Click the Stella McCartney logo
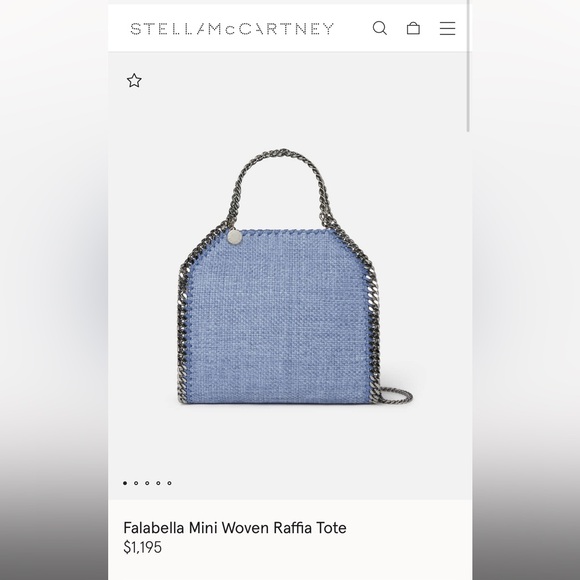Image resolution: width=580 pixels, height=580 pixels. pyautogui.click(x=232, y=28)
